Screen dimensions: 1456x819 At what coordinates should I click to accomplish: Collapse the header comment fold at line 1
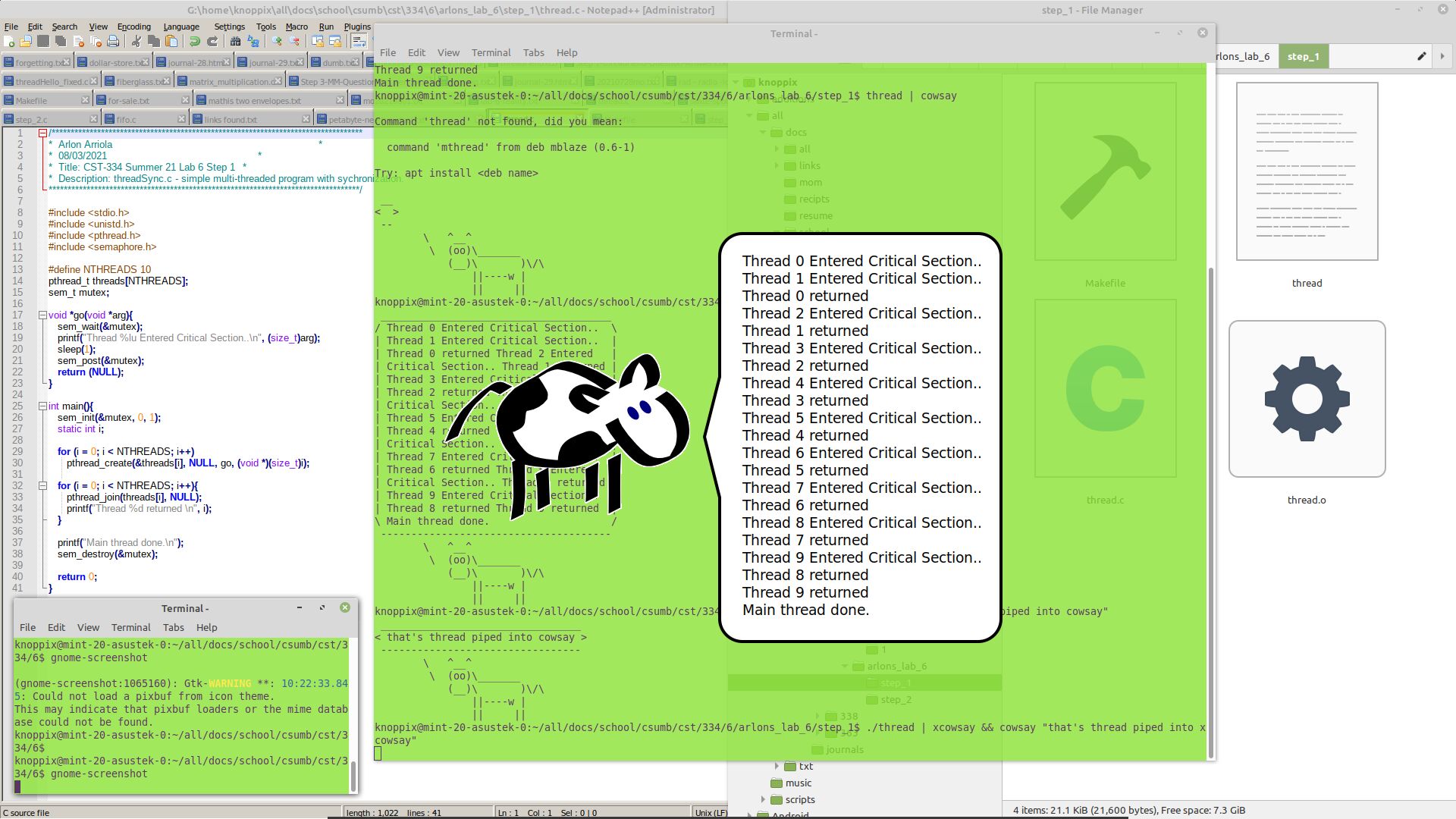(x=43, y=133)
